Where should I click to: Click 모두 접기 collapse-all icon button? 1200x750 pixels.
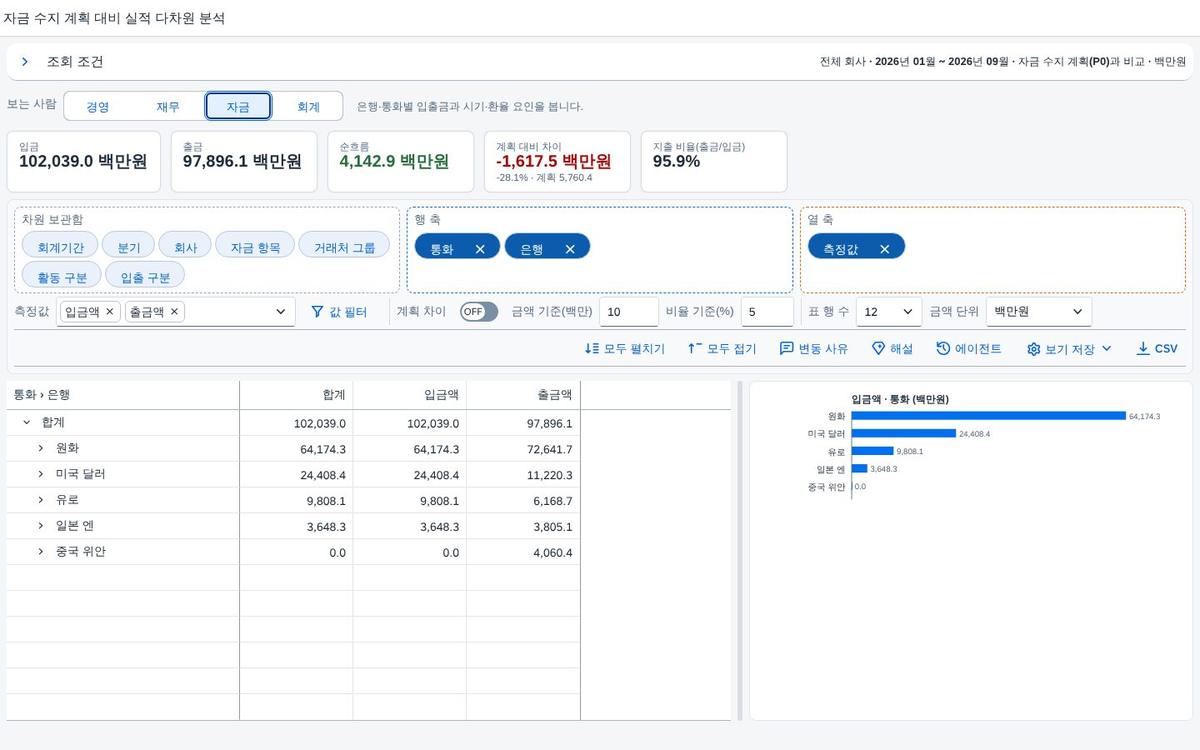[722, 349]
